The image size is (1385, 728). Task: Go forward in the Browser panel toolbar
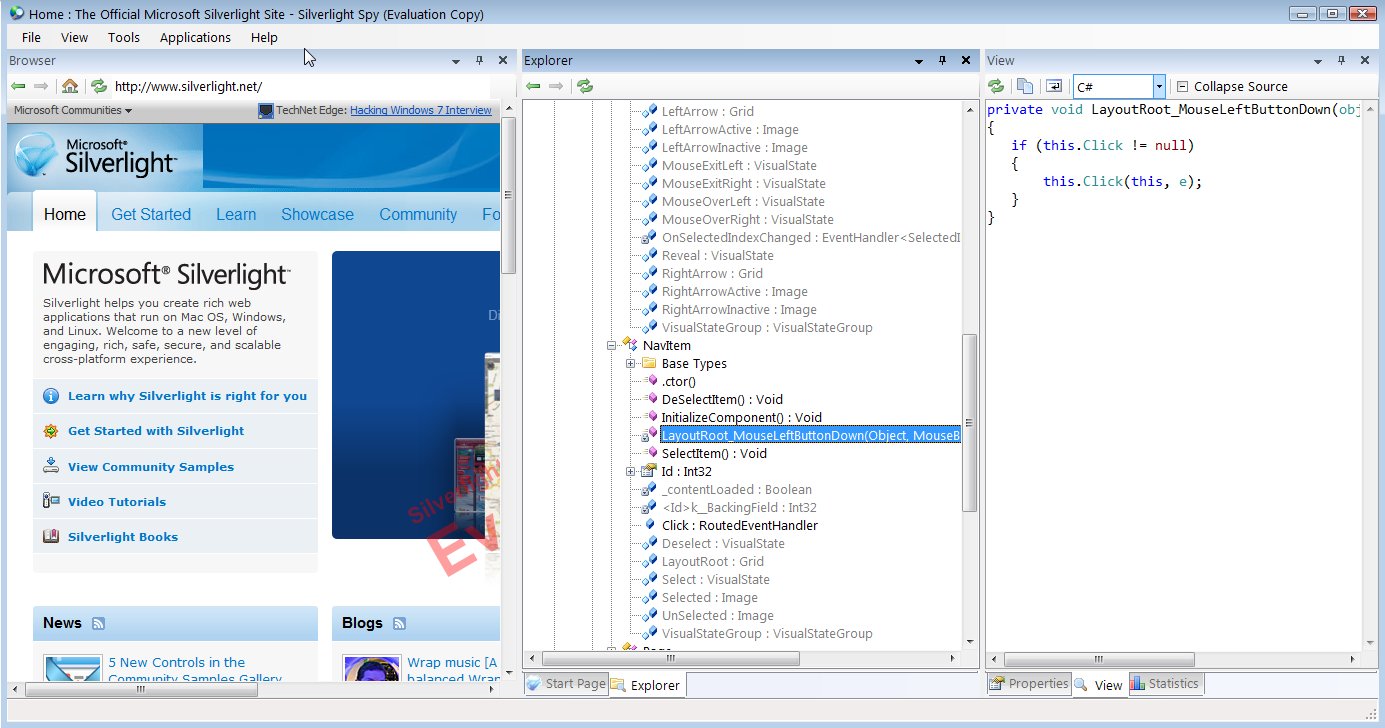click(41, 86)
